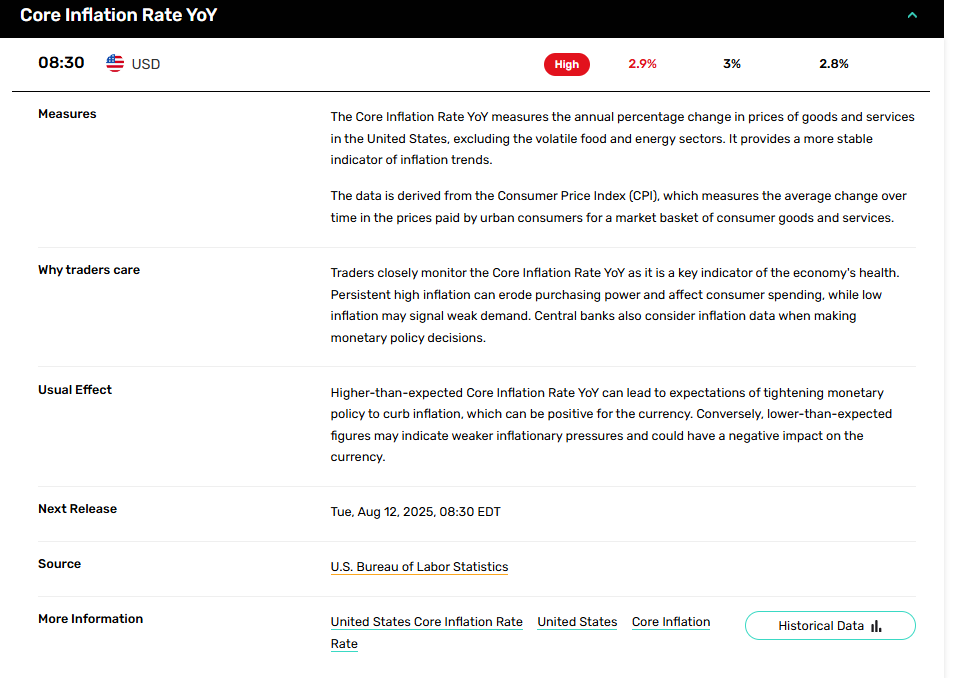Open United States Core Inflation Rate link

[427, 622]
